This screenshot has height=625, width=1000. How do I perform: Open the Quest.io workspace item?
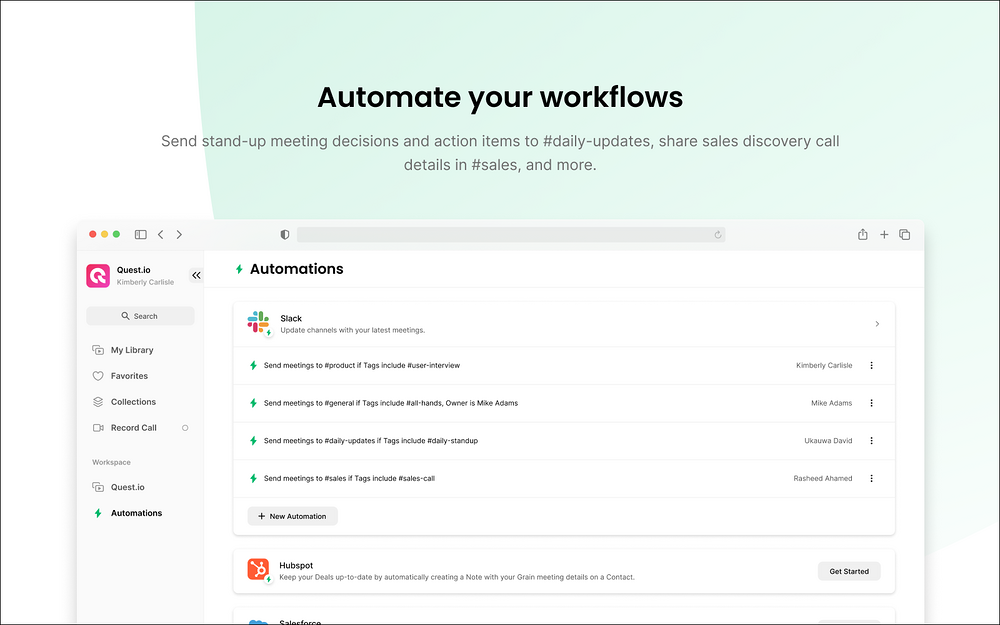click(x=128, y=487)
